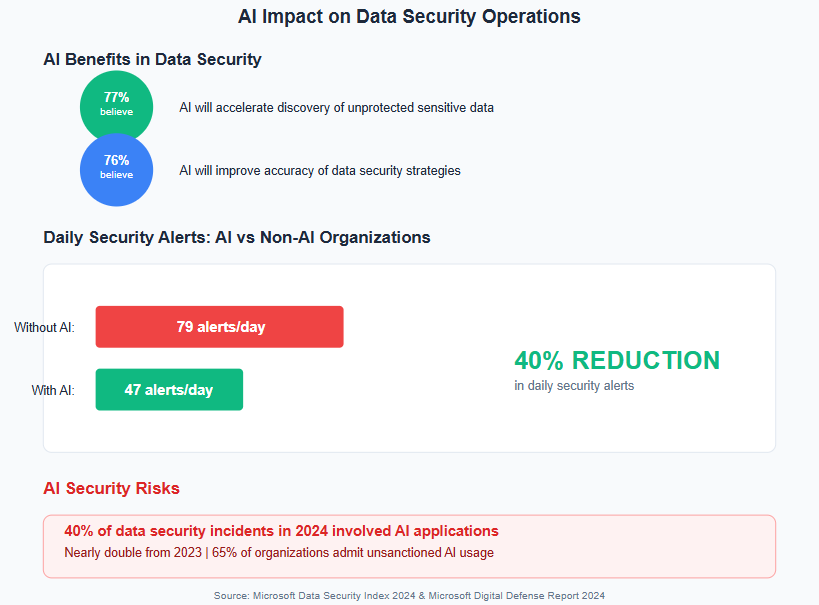Click the Daily Security Alerts section heading
The height and width of the screenshot is (605, 819).
(x=237, y=237)
